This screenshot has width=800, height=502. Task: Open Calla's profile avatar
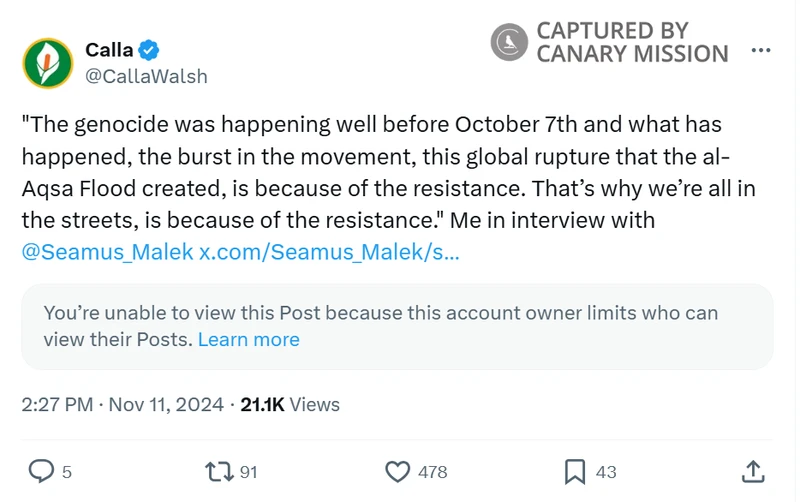tap(48, 63)
